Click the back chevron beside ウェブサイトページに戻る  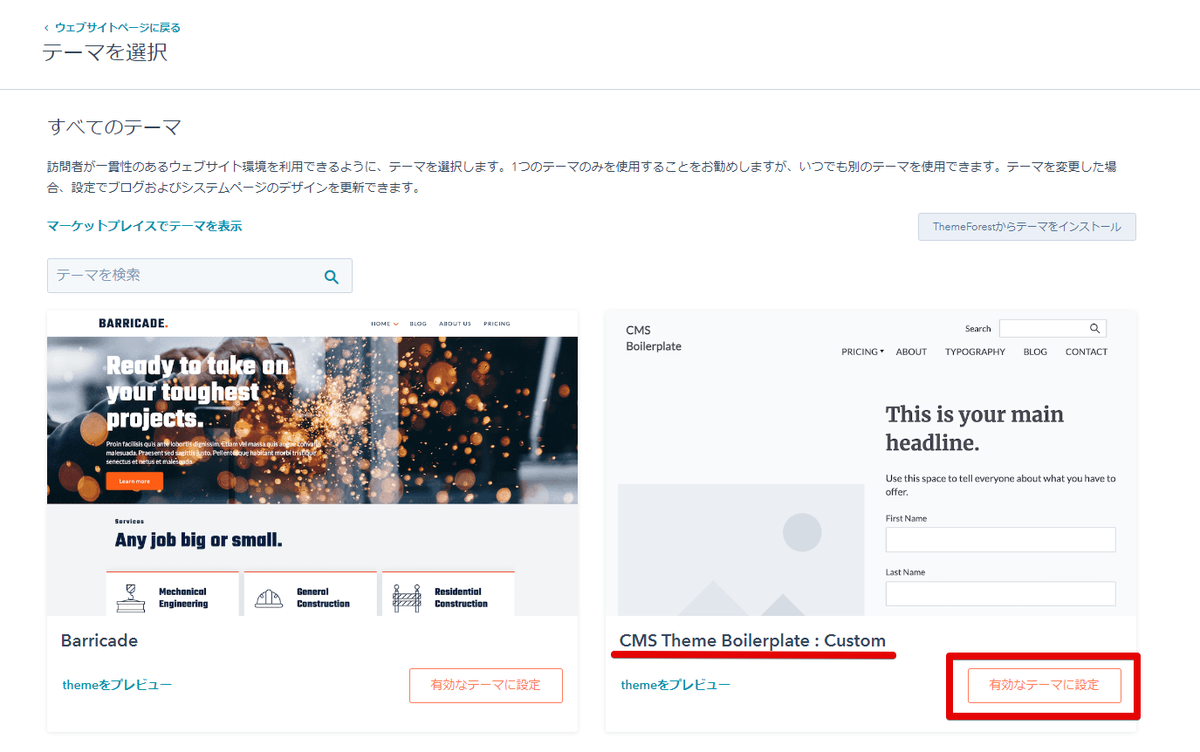46,28
